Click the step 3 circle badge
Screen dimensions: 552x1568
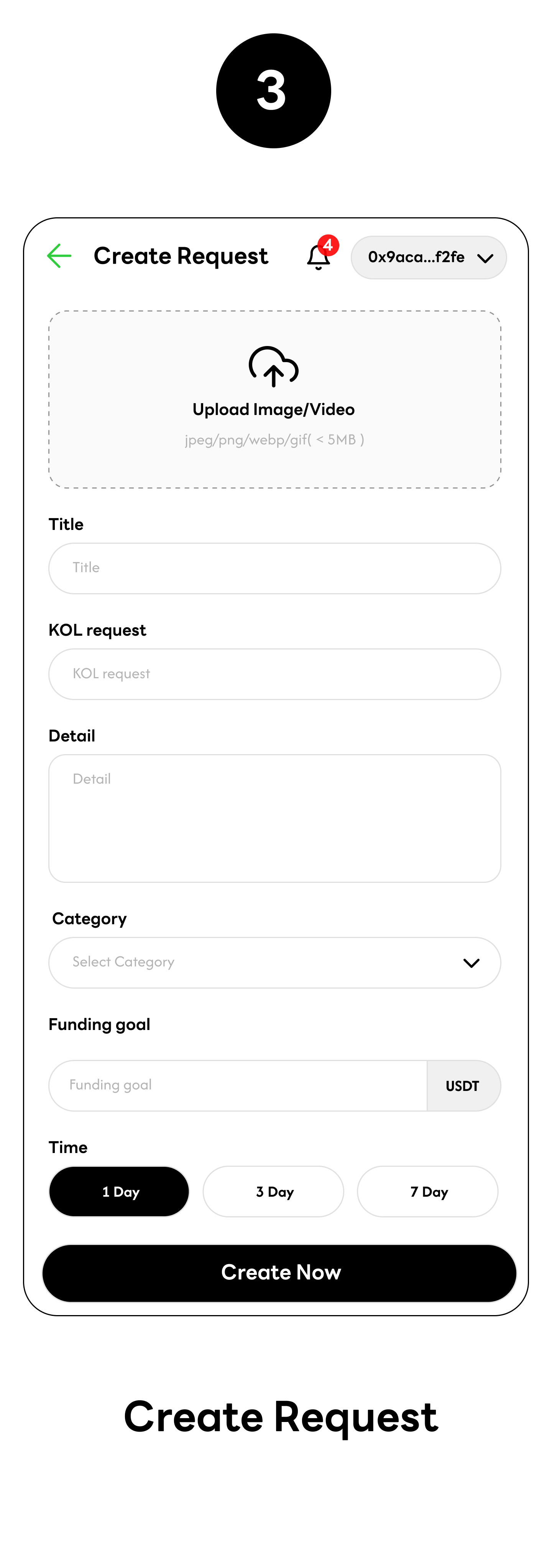tap(273, 91)
